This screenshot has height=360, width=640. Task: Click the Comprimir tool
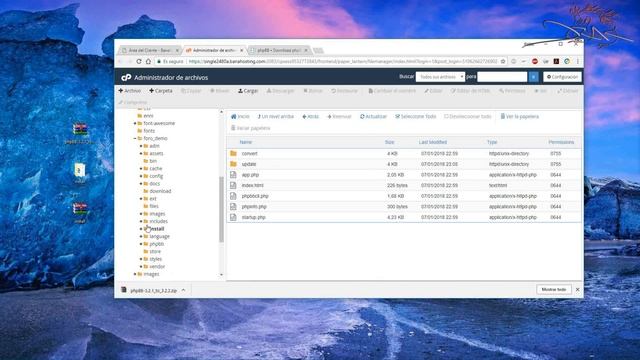tap(133, 102)
